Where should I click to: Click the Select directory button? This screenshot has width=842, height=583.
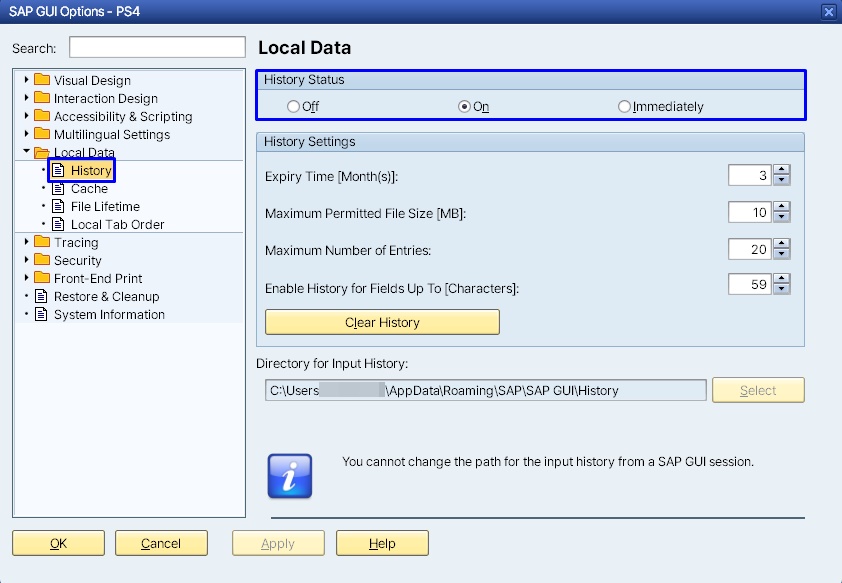(758, 390)
